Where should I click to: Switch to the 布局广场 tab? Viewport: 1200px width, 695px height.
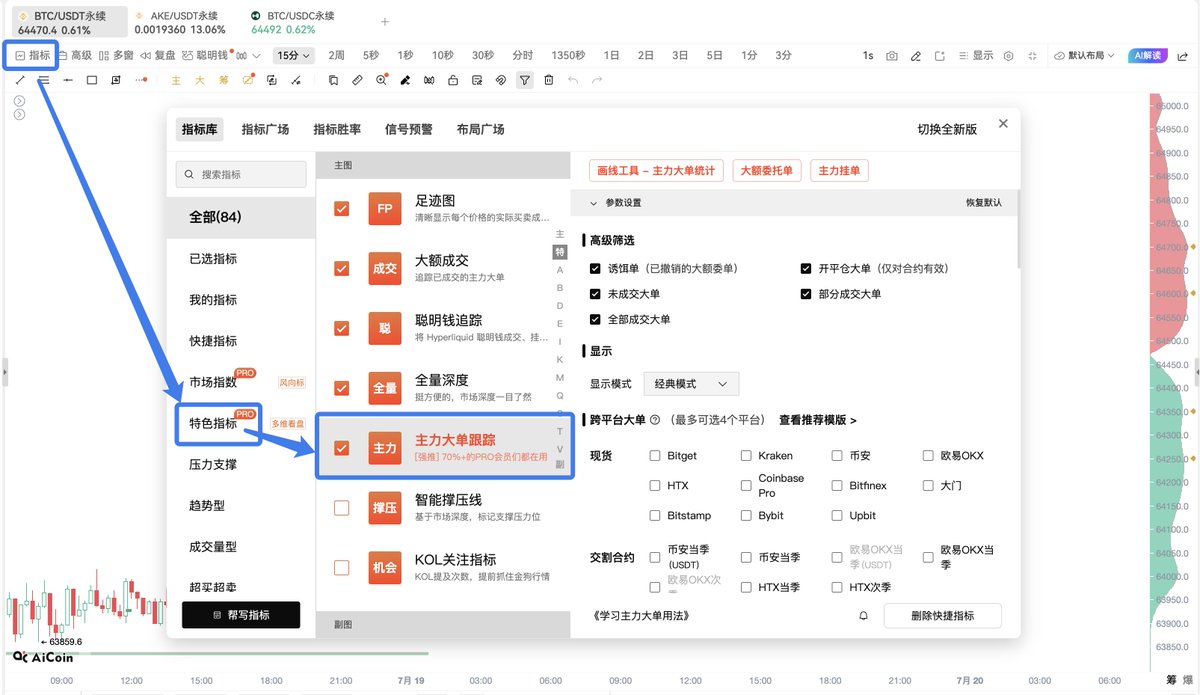(x=480, y=129)
